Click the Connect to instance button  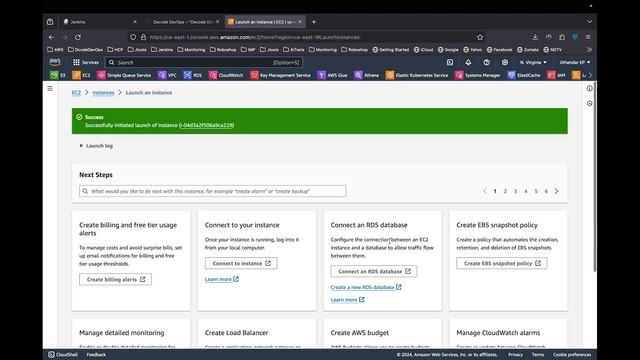click(x=241, y=263)
